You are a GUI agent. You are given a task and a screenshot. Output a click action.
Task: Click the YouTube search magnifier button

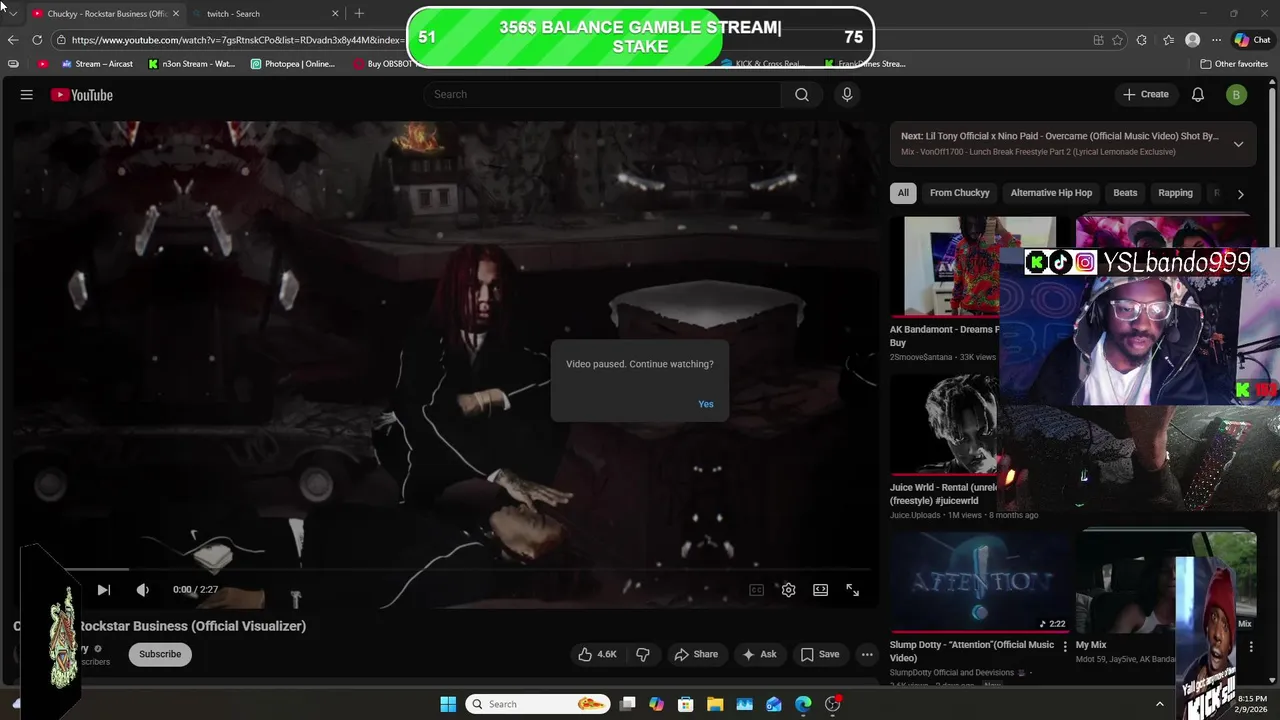coord(802,94)
